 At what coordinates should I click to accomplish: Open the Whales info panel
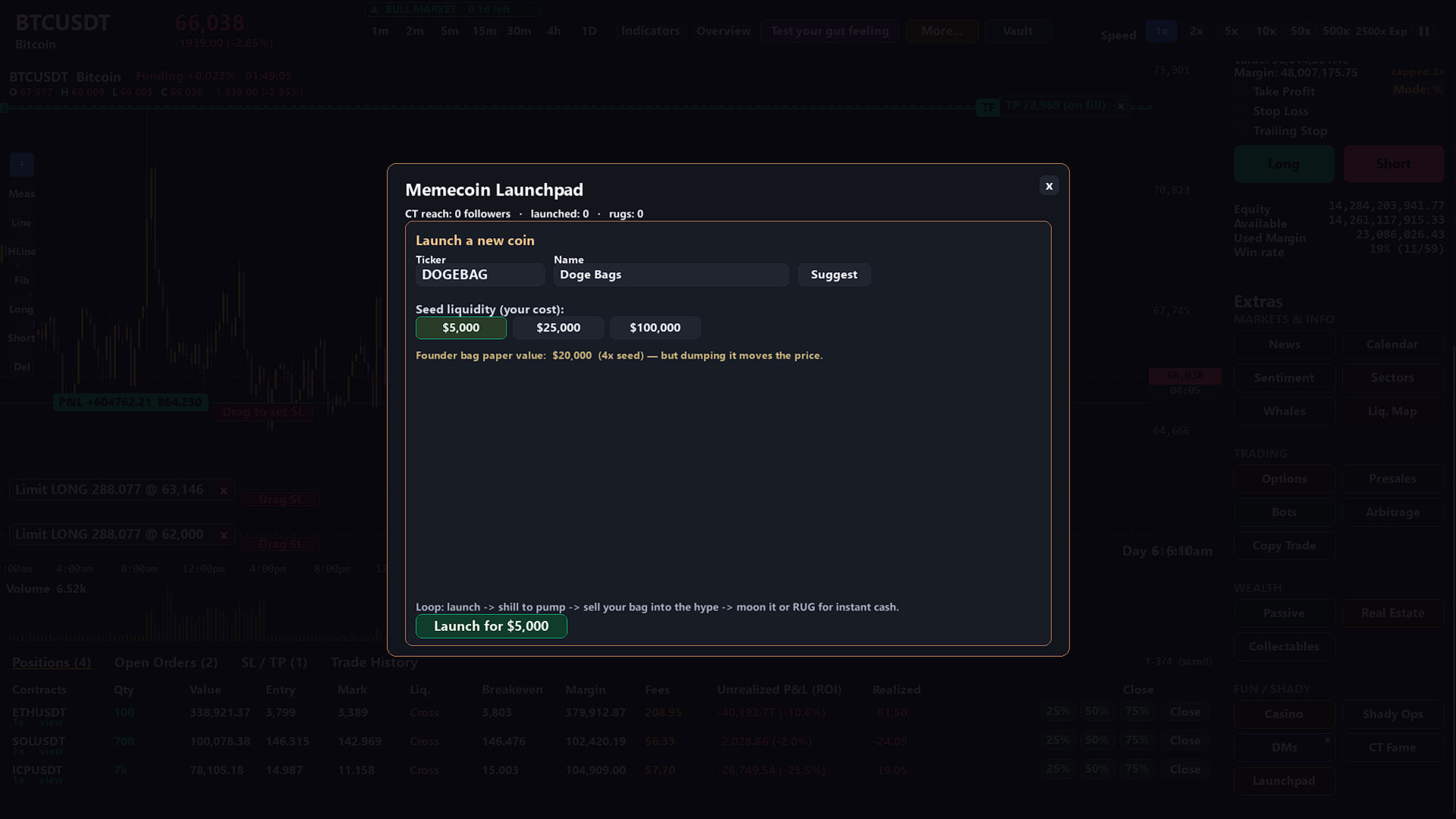[x=1285, y=412]
